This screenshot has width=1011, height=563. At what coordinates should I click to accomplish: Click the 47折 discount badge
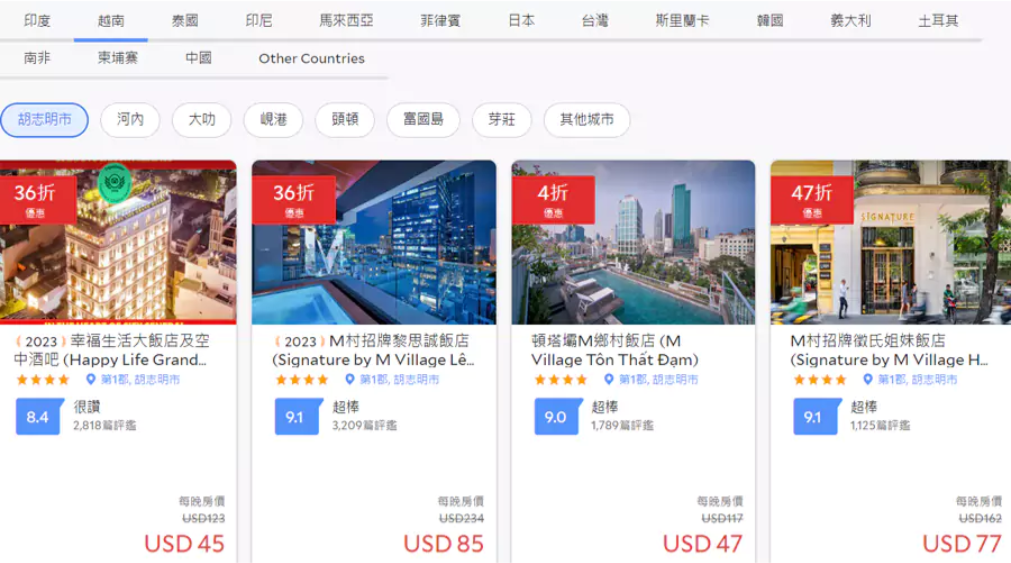click(812, 200)
